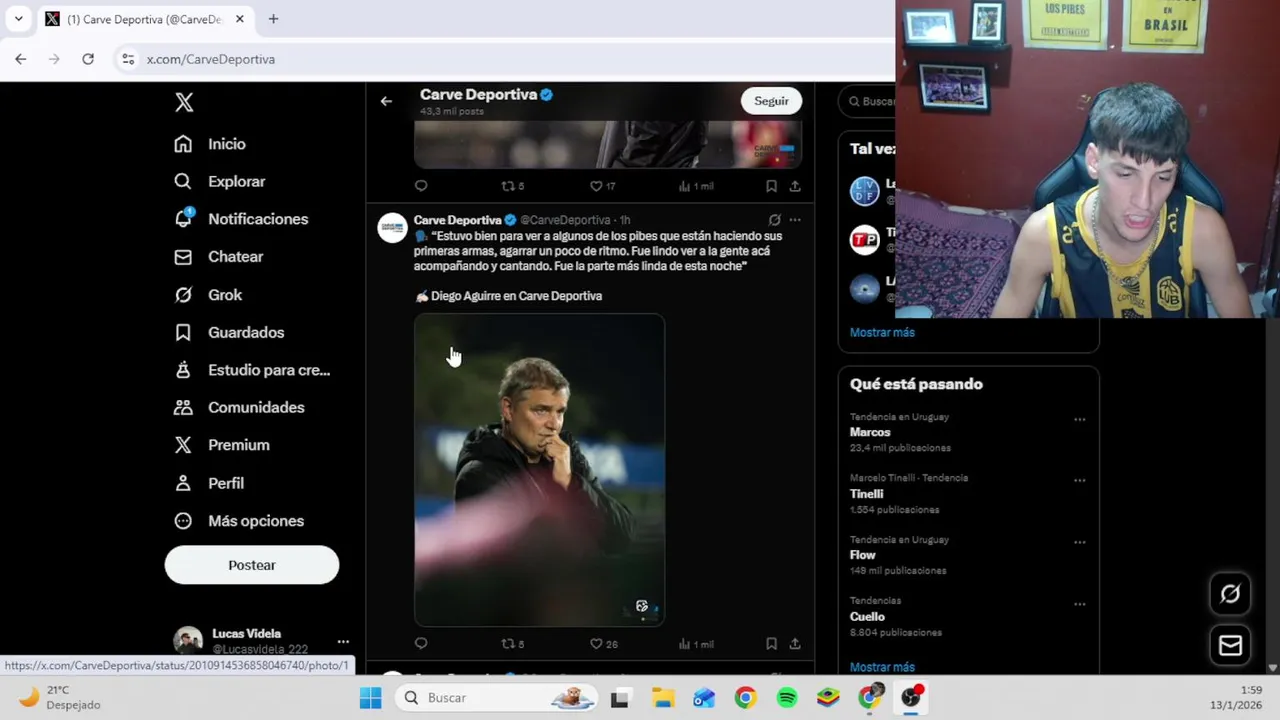
Task: Open options dots for Cuello trend
Action: (1080, 605)
